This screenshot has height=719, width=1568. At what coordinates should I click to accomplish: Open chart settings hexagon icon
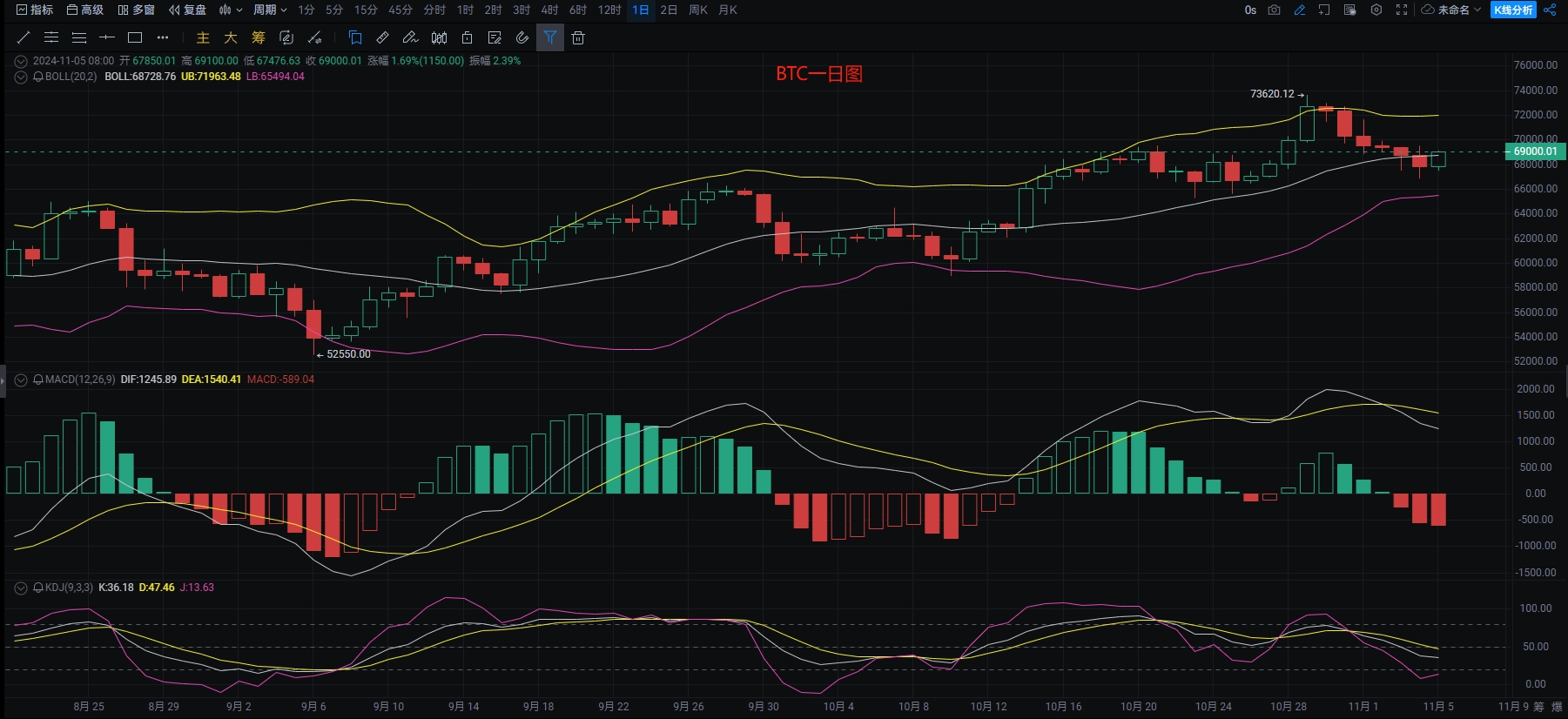pyautogui.click(x=1376, y=10)
